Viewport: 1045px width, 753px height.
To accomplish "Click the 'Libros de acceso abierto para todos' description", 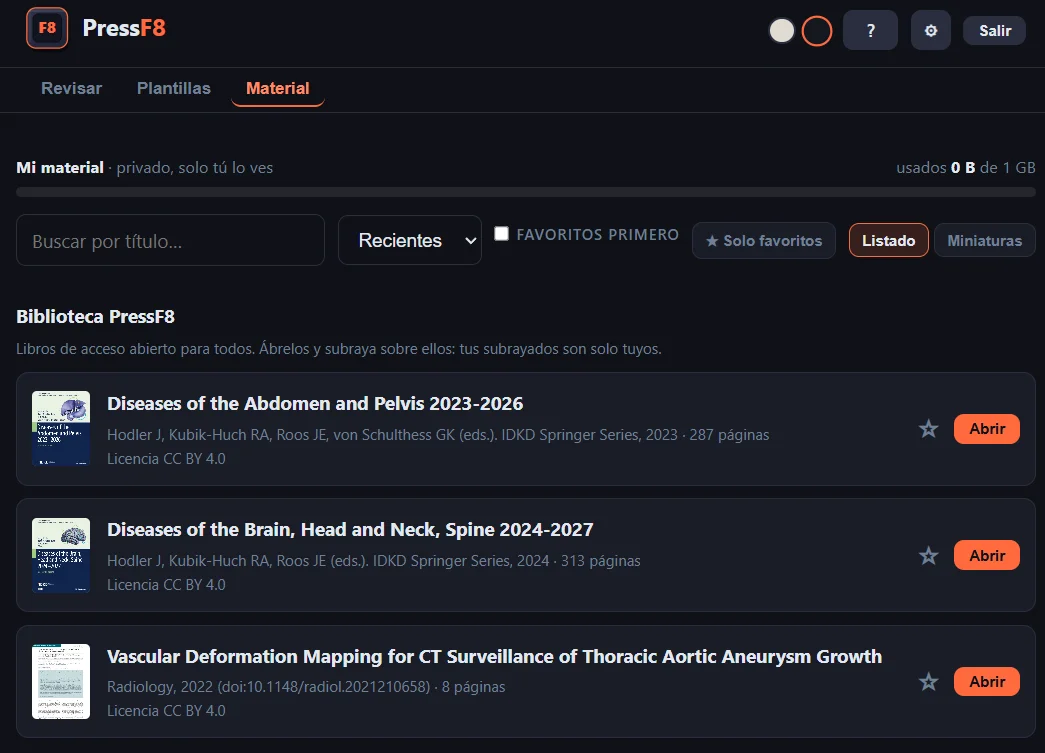I will point(339,349).
